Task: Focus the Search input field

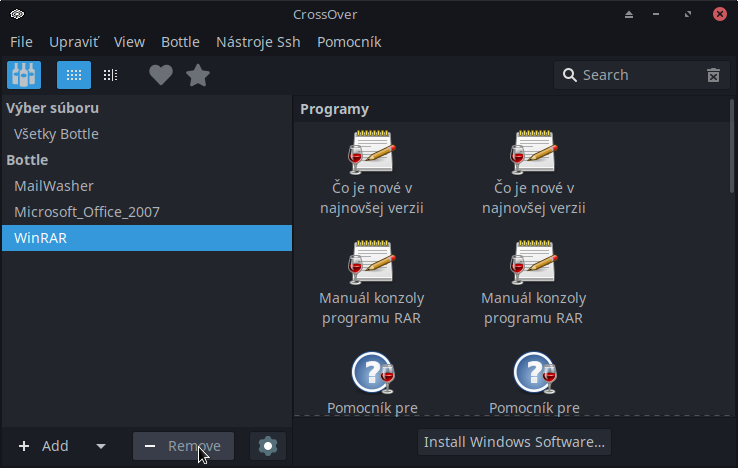Action: [642, 75]
